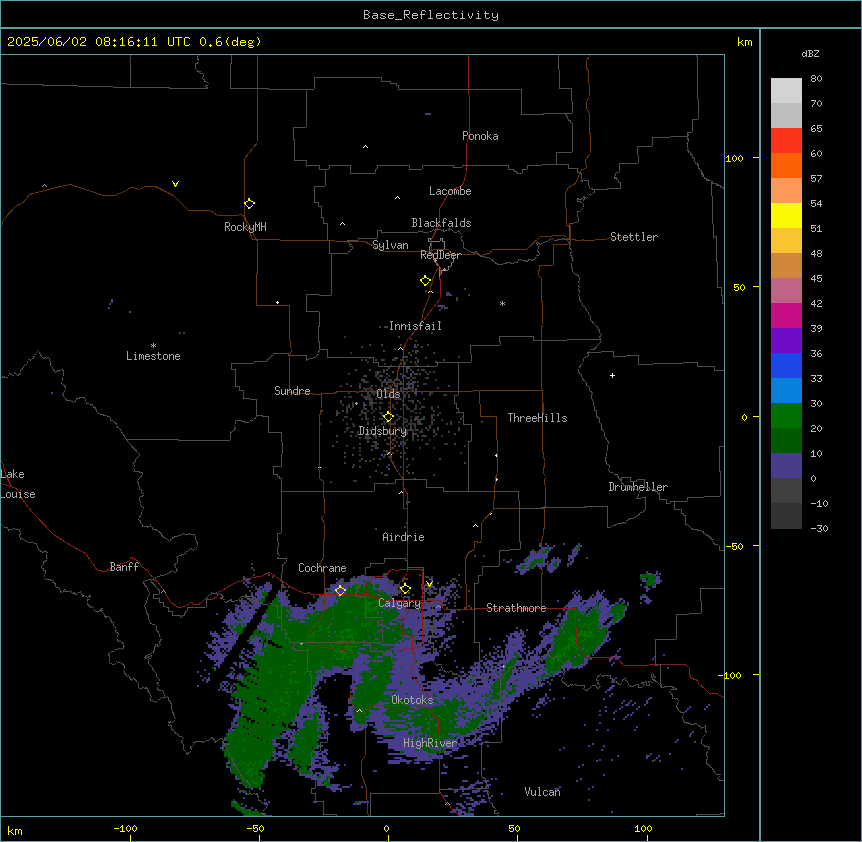
Task: Pick the white 80 dBZ legend swatch
Action: (786, 90)
